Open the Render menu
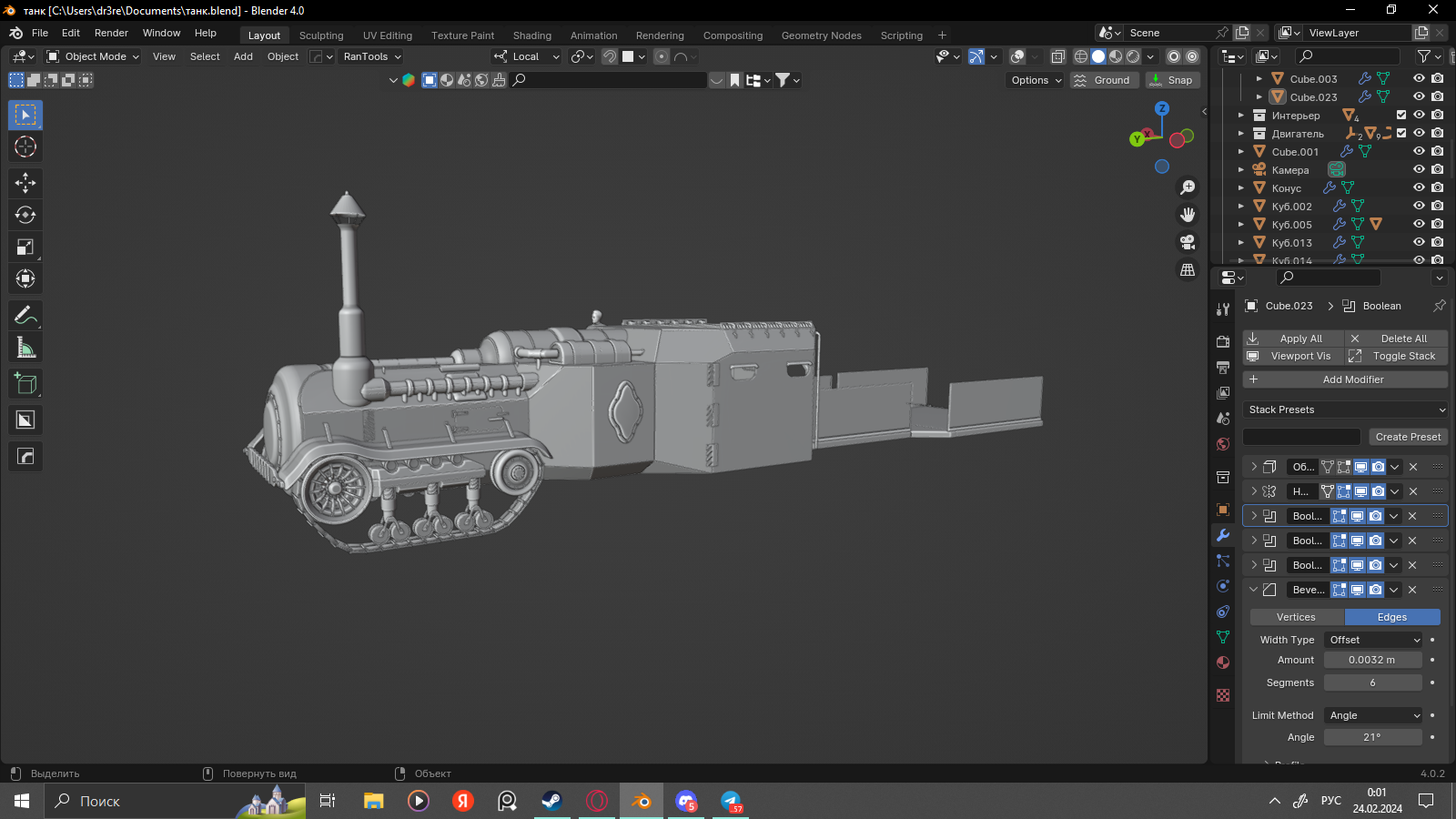 coord(111,33)
